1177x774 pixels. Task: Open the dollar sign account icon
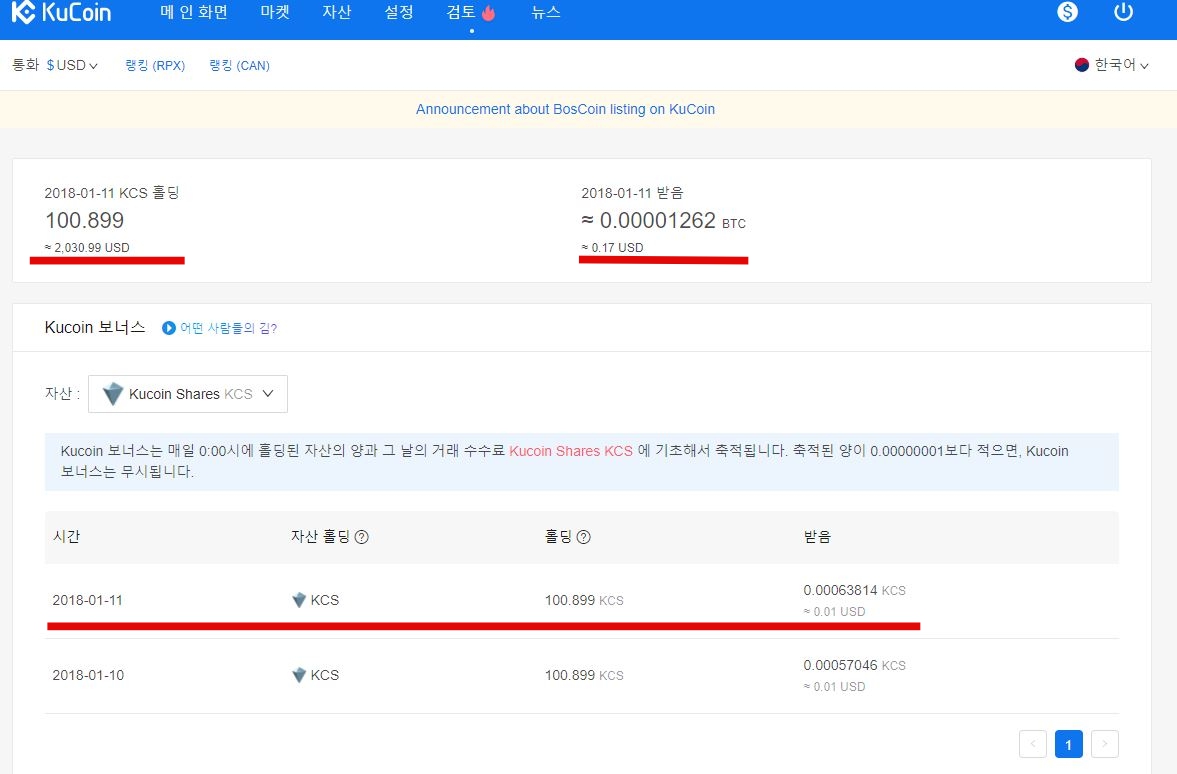tap(1067, 12)
